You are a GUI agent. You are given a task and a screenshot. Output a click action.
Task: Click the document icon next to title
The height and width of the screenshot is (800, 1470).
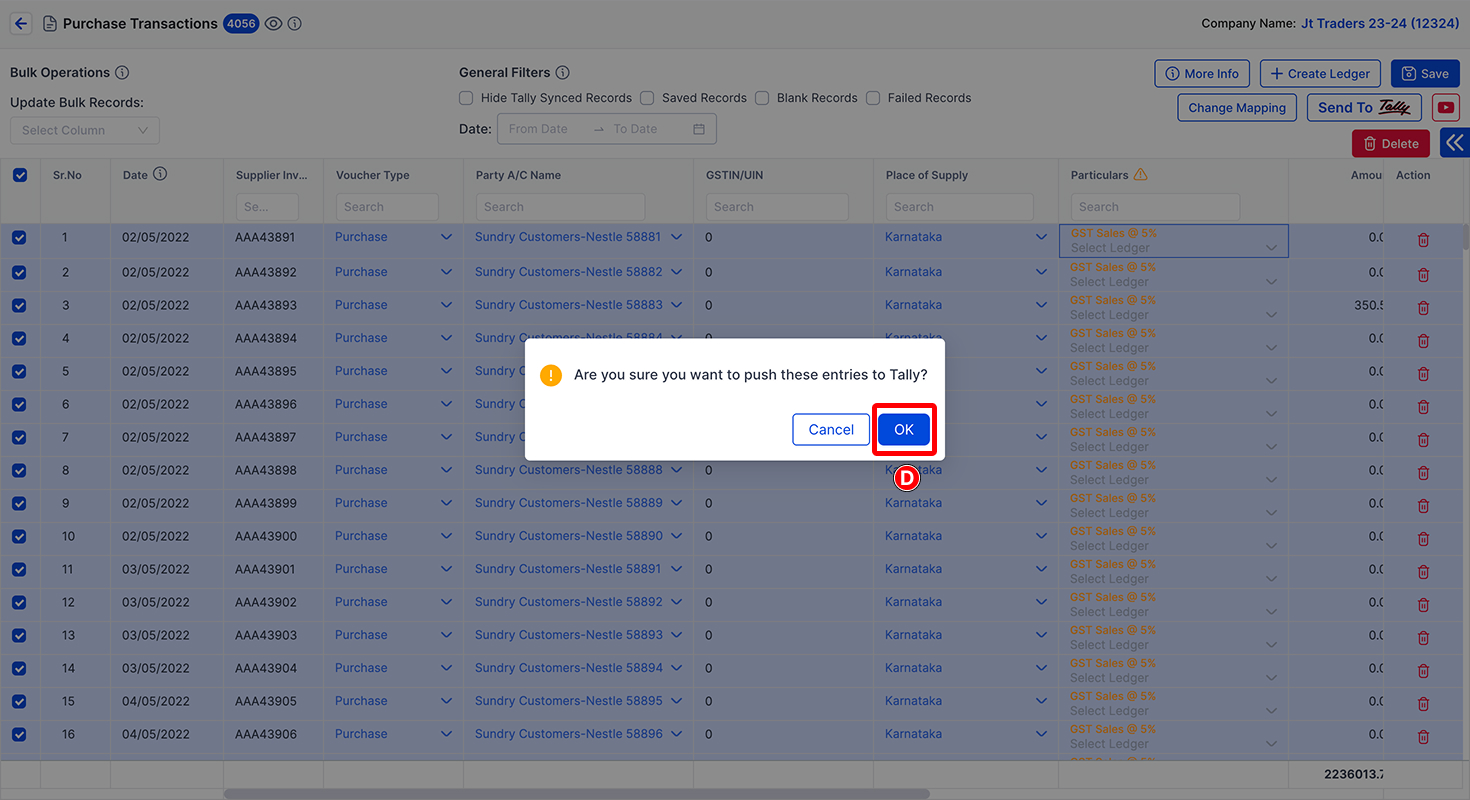pos(49,24)
